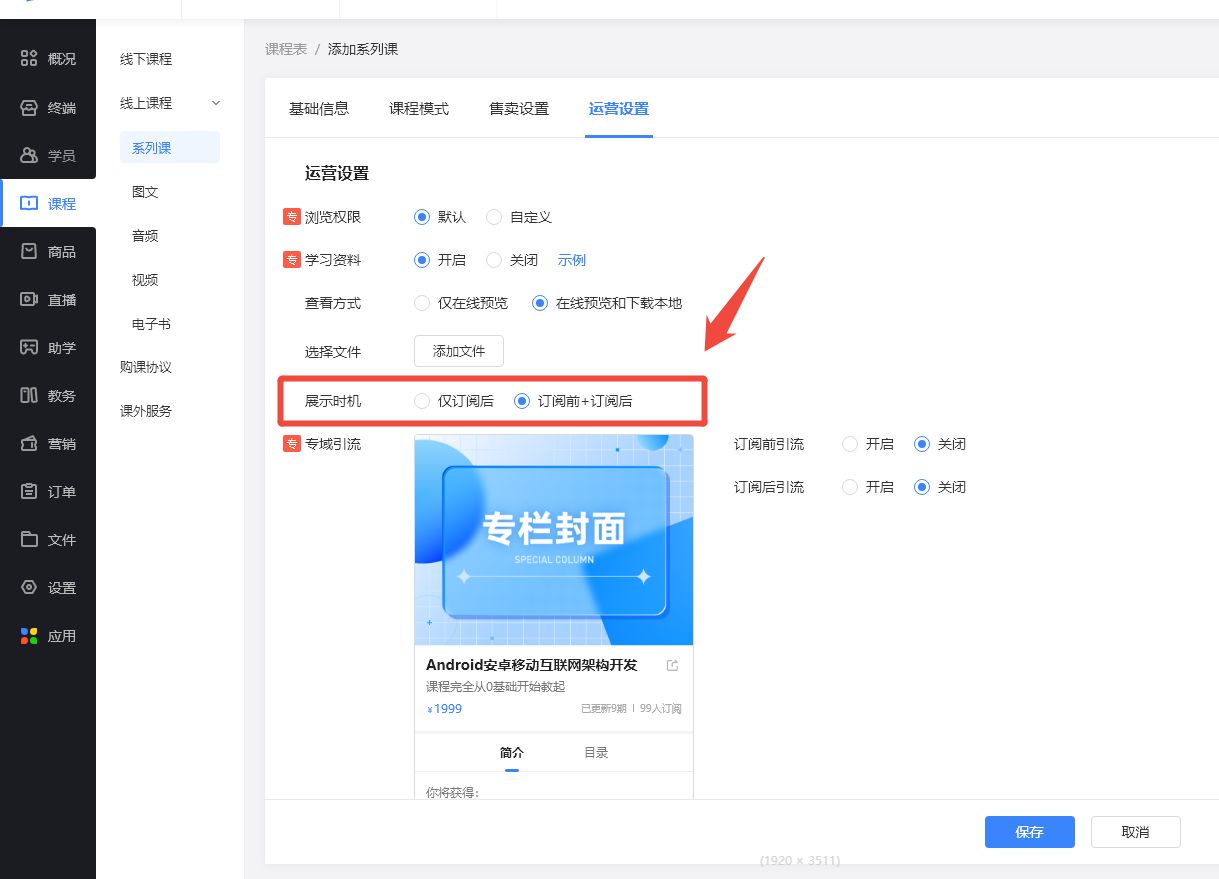Select 自定义 for 浏览权限
This screenshot has height=879, width=1219.
(x=494, y=217)
